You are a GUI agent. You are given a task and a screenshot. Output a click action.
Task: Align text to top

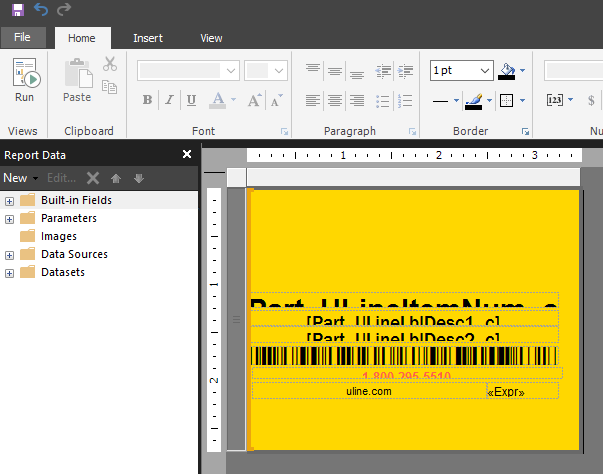pyautogui.click(x=313, y=71)
